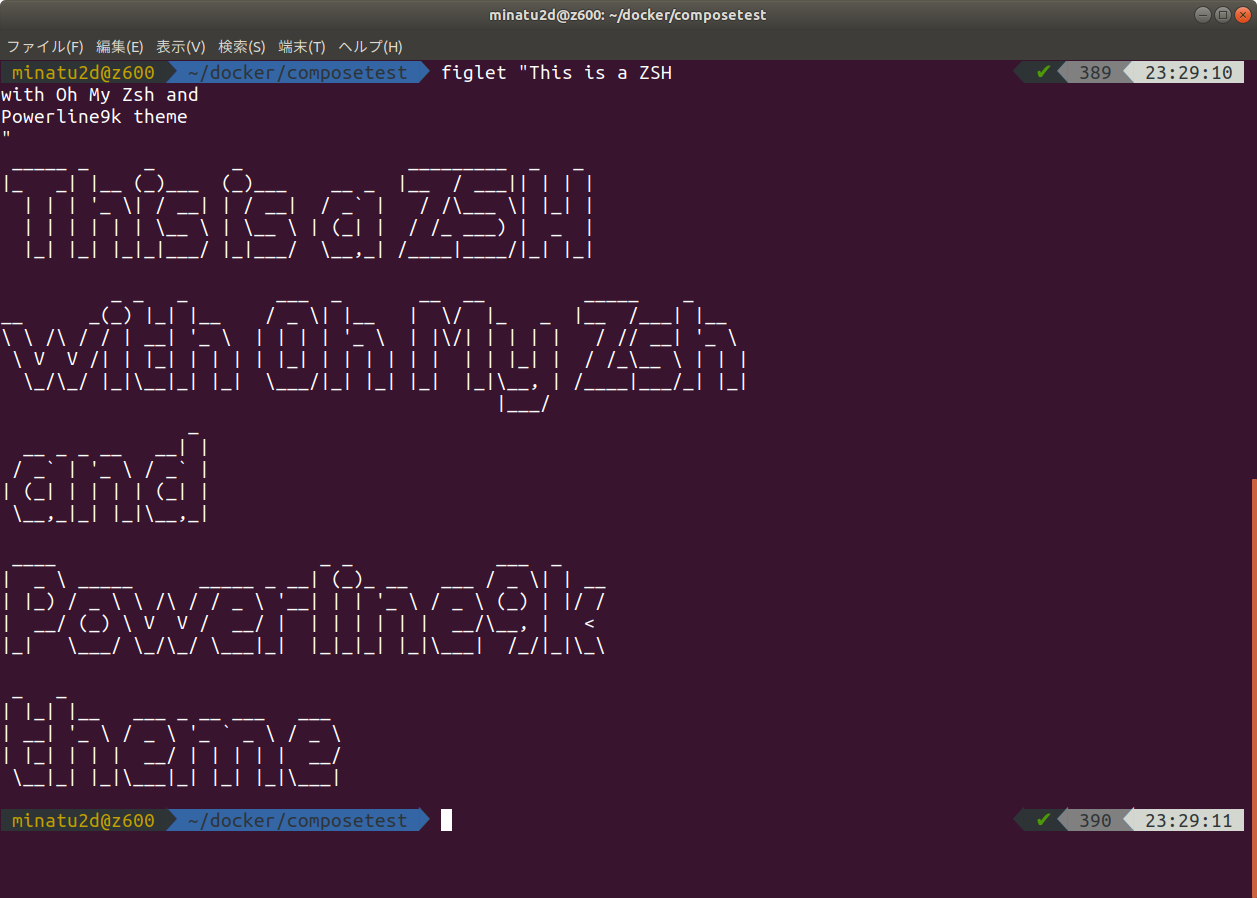Viewport: 1257px width, 898px height.
Task: Click the block cursor at the bottom prompt
Action: click(446, 820)
